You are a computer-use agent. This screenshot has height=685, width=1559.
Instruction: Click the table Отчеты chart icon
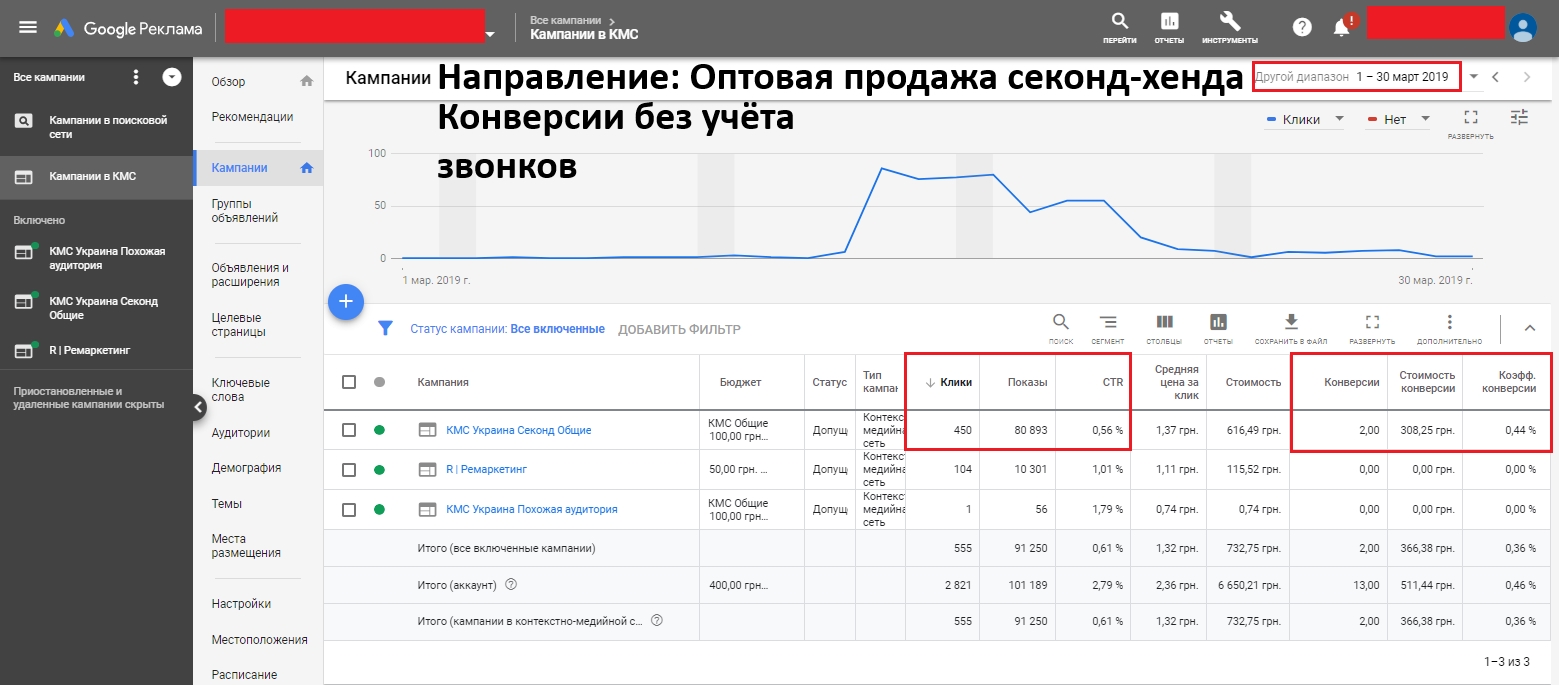tap(1218, 322)
